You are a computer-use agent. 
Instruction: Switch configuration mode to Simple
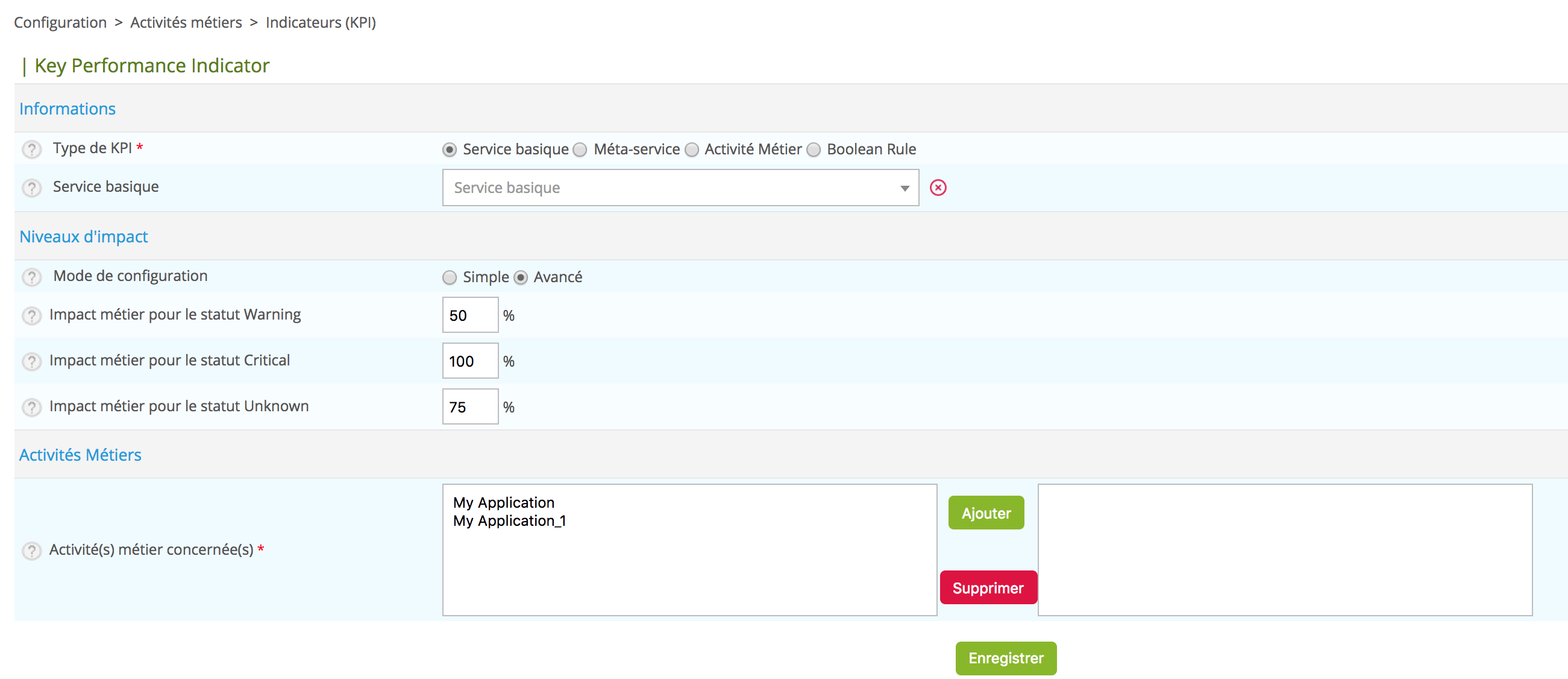click(449, 277)
